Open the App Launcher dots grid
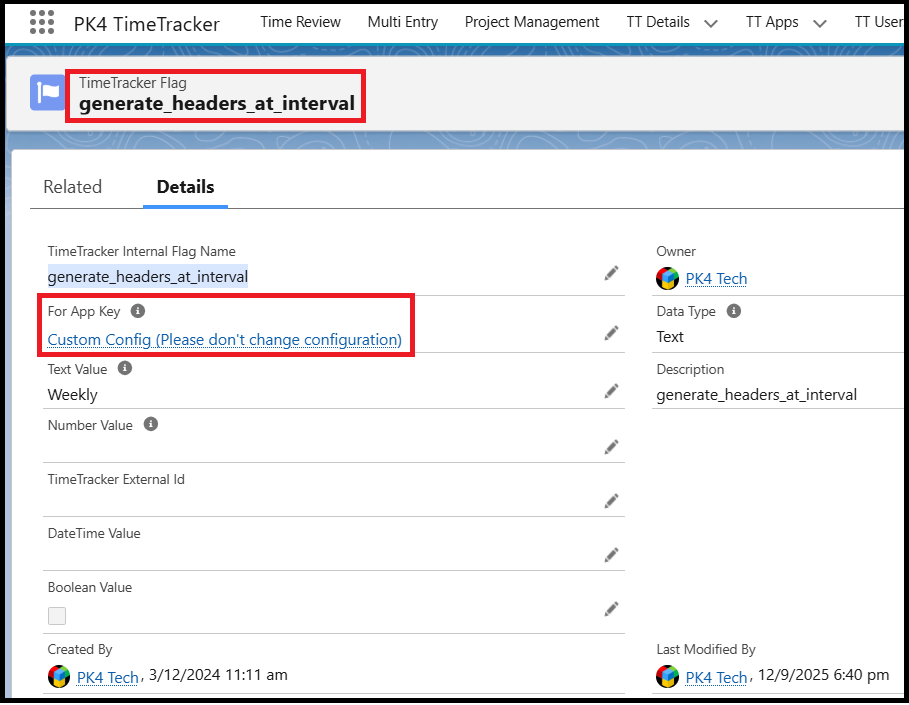The width and height of the screenshot is (909, 705). pos(42,23)
